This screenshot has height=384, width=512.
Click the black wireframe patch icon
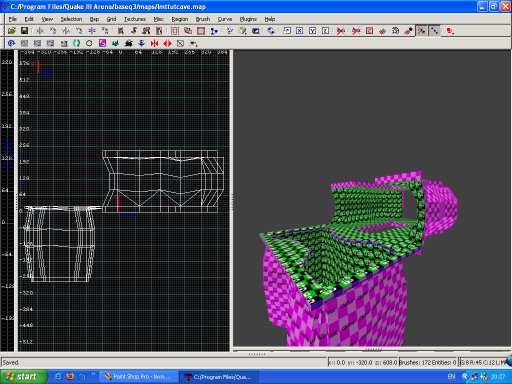click(x=395, y=31)
